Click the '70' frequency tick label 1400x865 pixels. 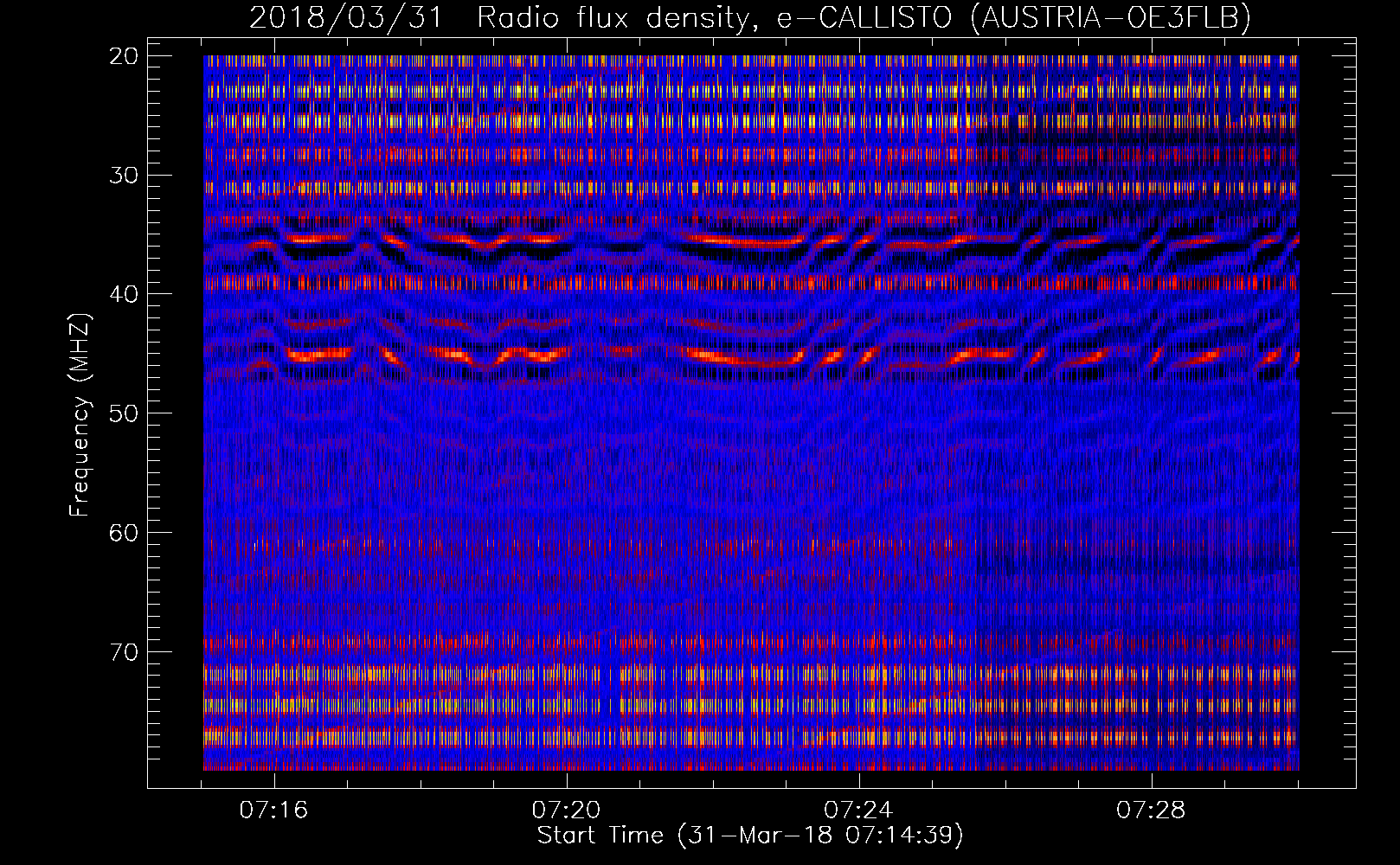(x=125, y=651)
